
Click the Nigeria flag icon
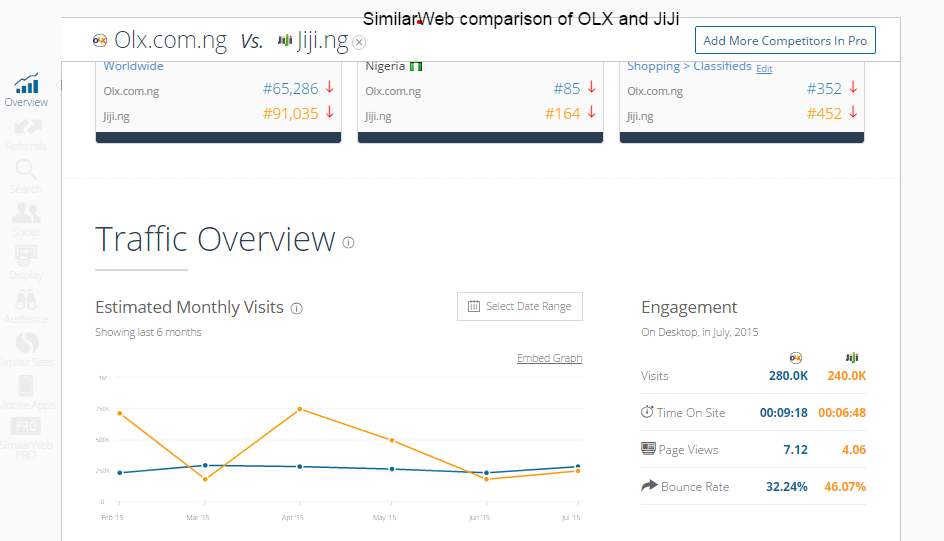pos(416,66)
